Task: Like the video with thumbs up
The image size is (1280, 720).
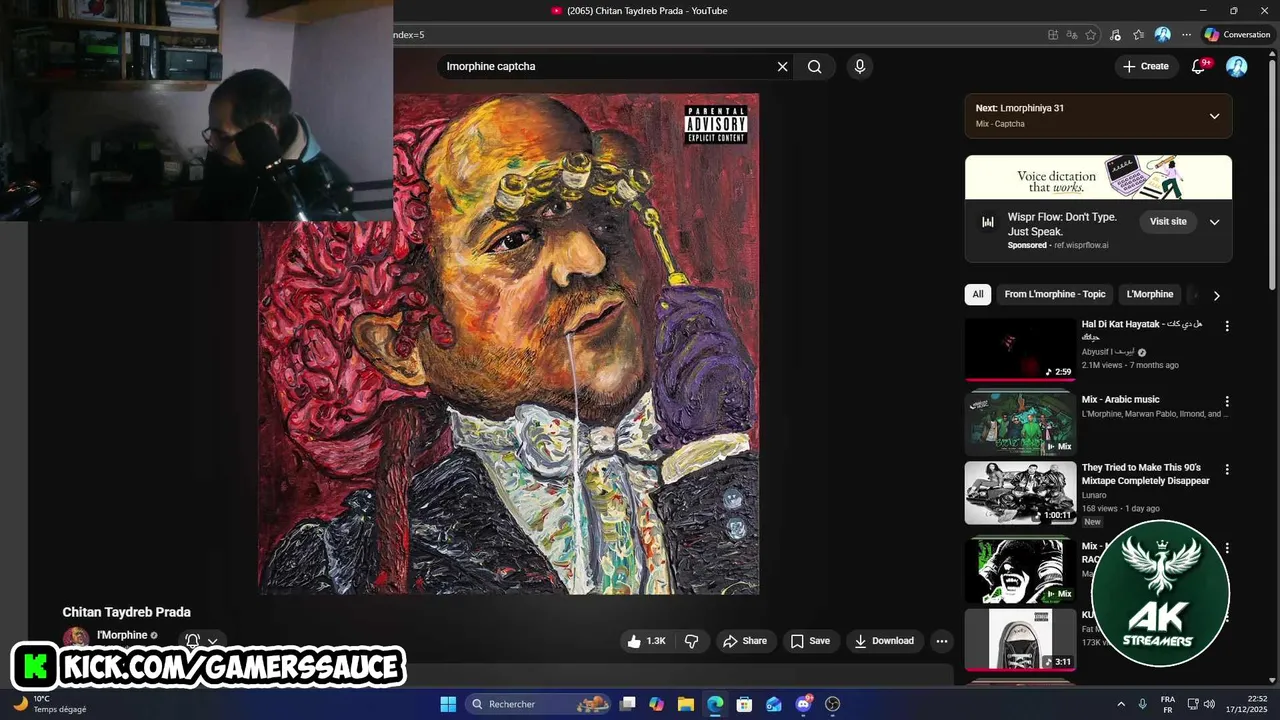Action: (645, 641)
